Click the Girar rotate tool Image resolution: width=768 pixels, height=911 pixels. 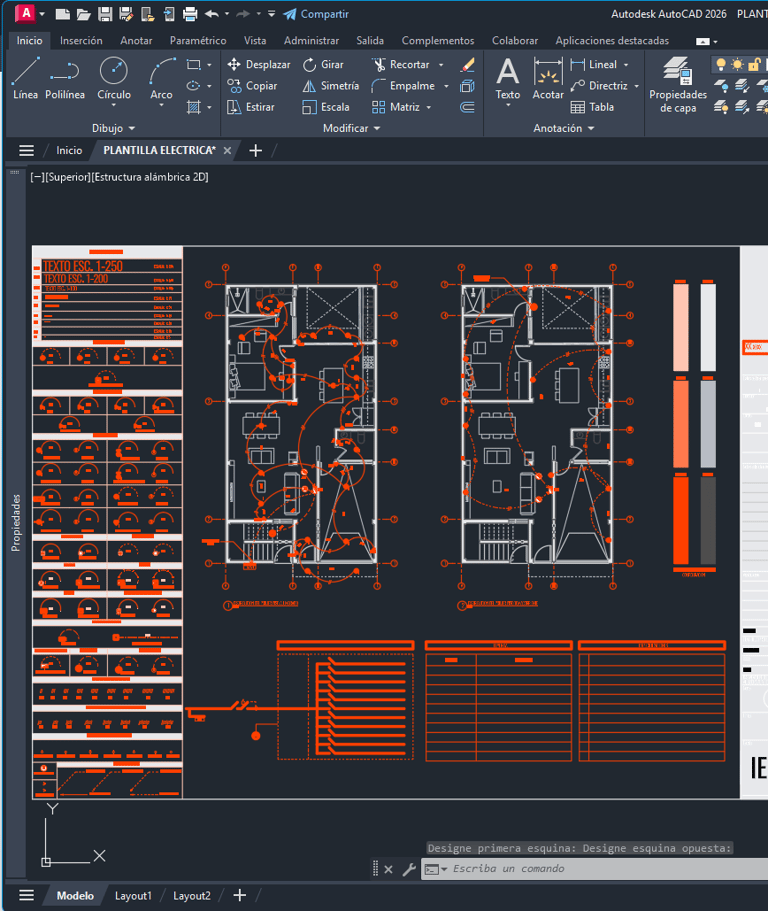tap(323, 64)
